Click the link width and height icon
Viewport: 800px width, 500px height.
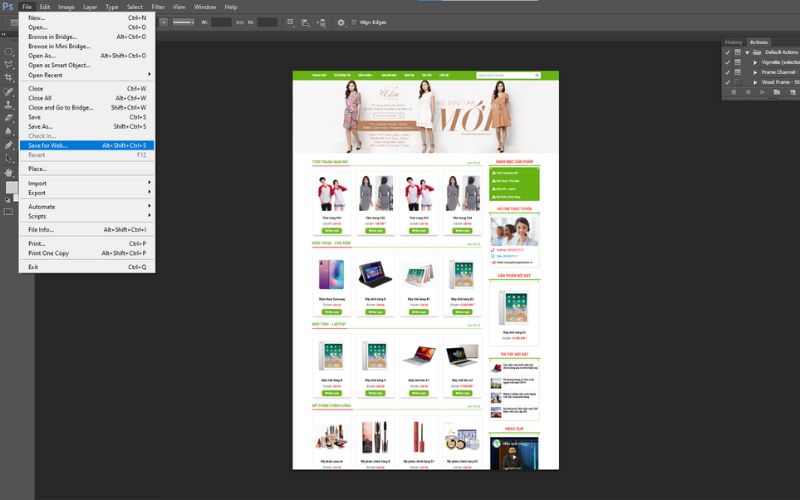click(x=240, y=21)
